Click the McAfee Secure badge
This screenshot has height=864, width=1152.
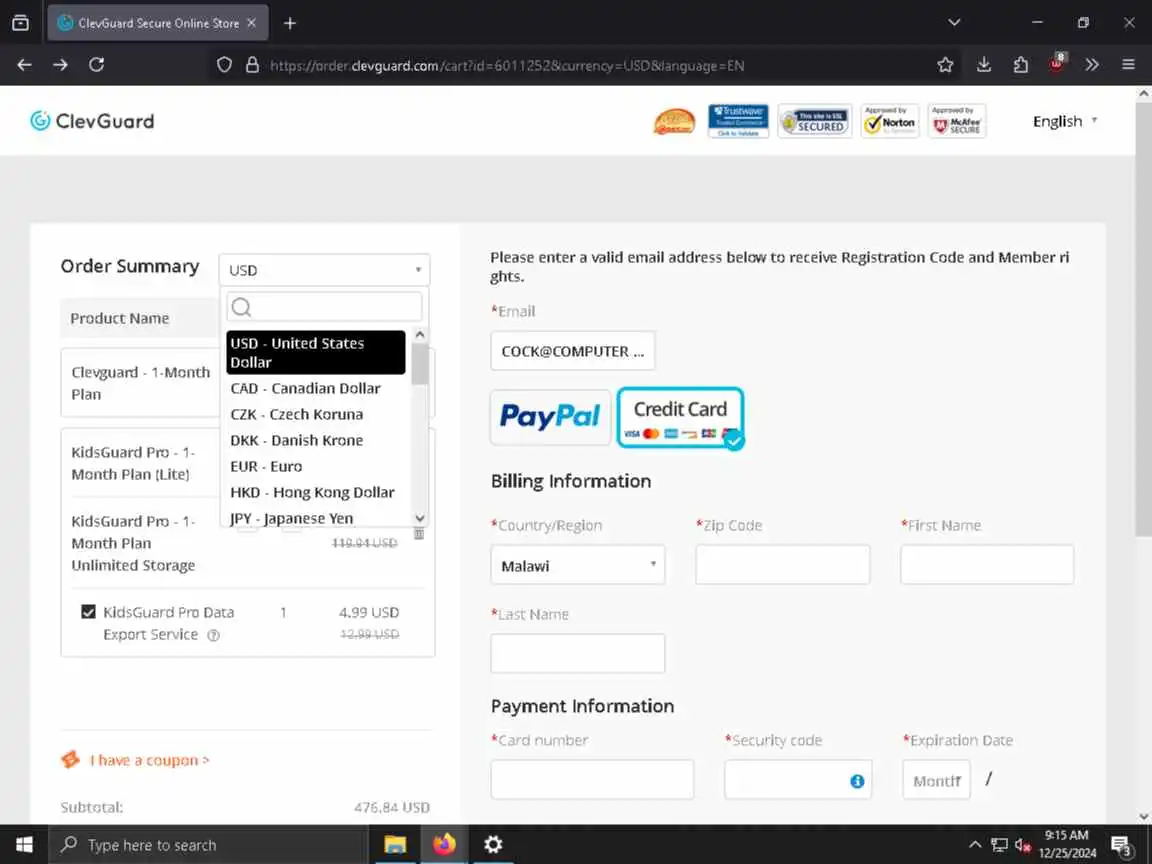click(x=957, y=121)
